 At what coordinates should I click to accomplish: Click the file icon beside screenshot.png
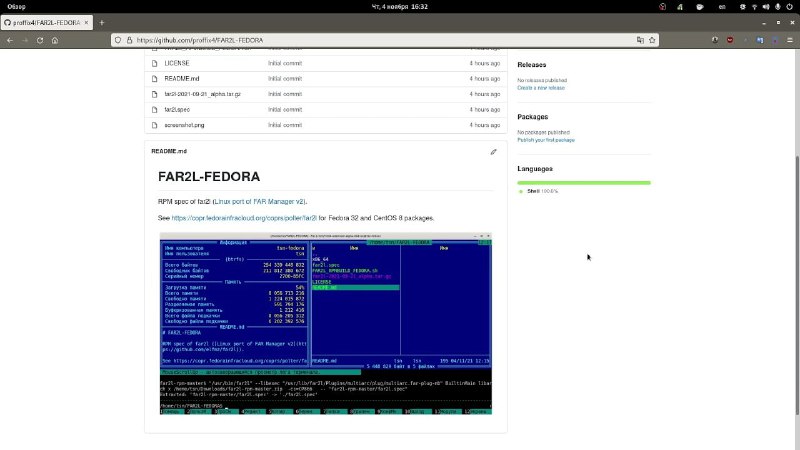(x=155, y=125)
